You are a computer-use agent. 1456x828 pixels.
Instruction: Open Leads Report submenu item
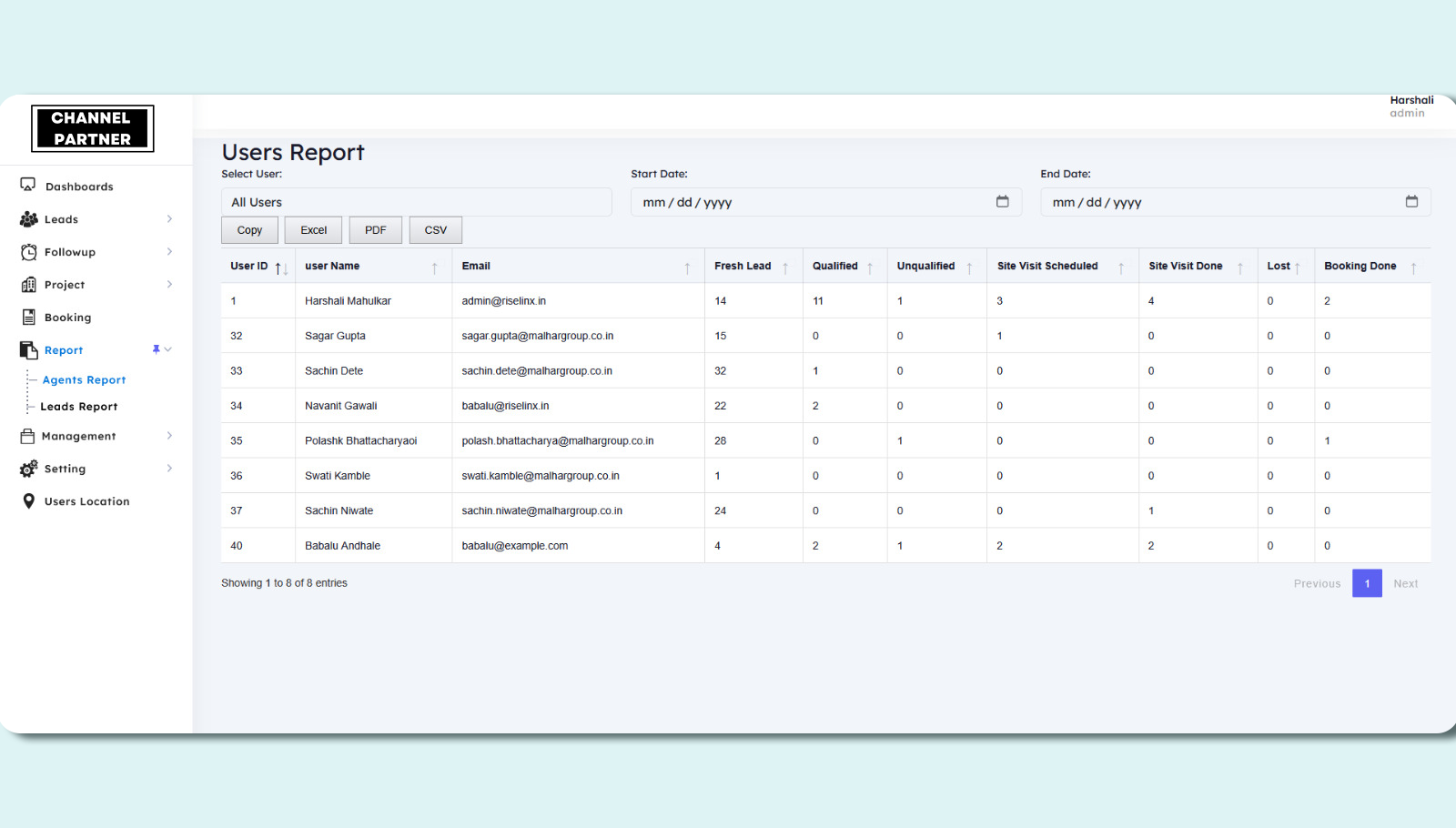pos(79,407)
